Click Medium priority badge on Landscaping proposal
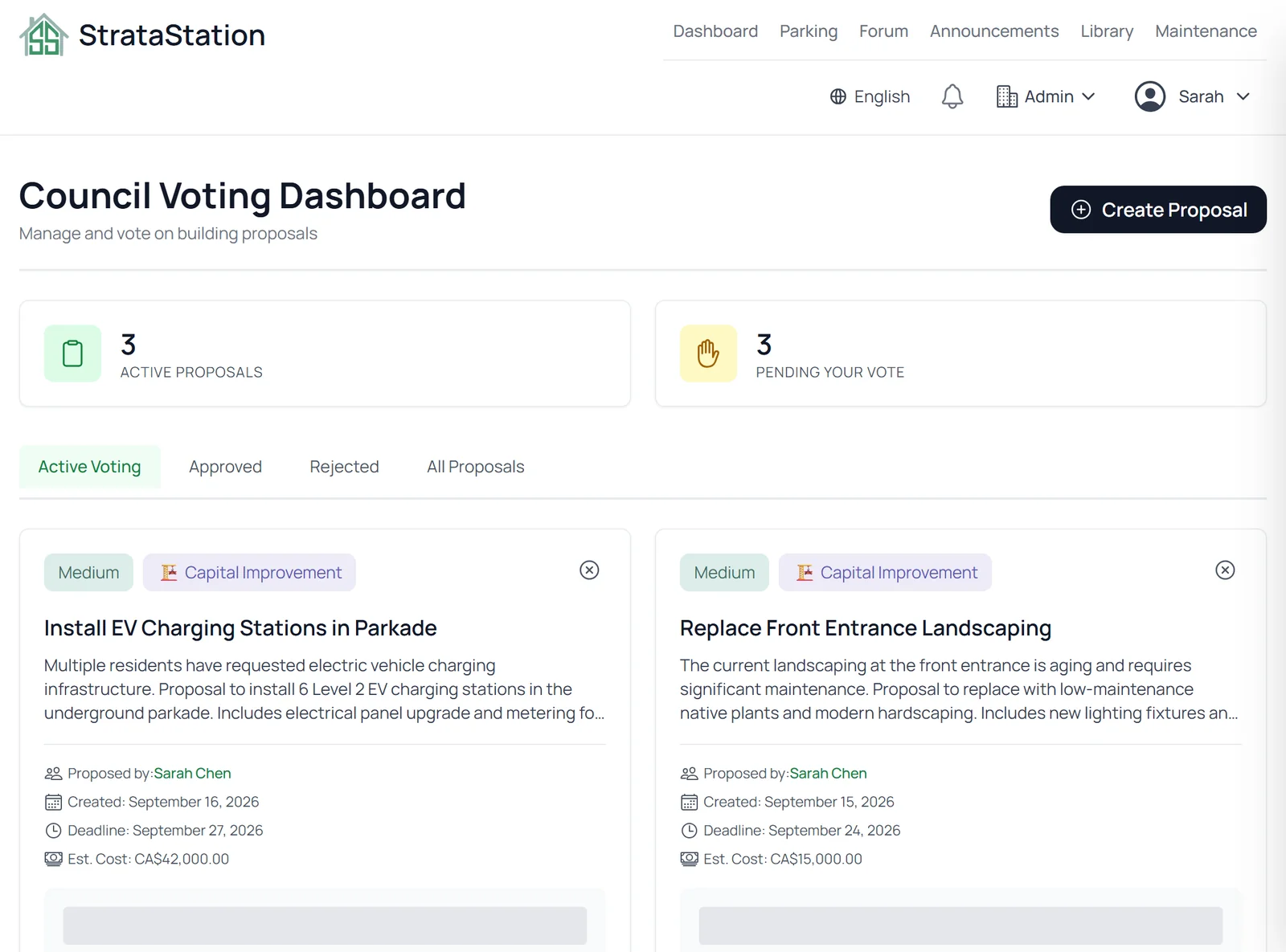The image size is (1286, 952). (x=724, y=573)
